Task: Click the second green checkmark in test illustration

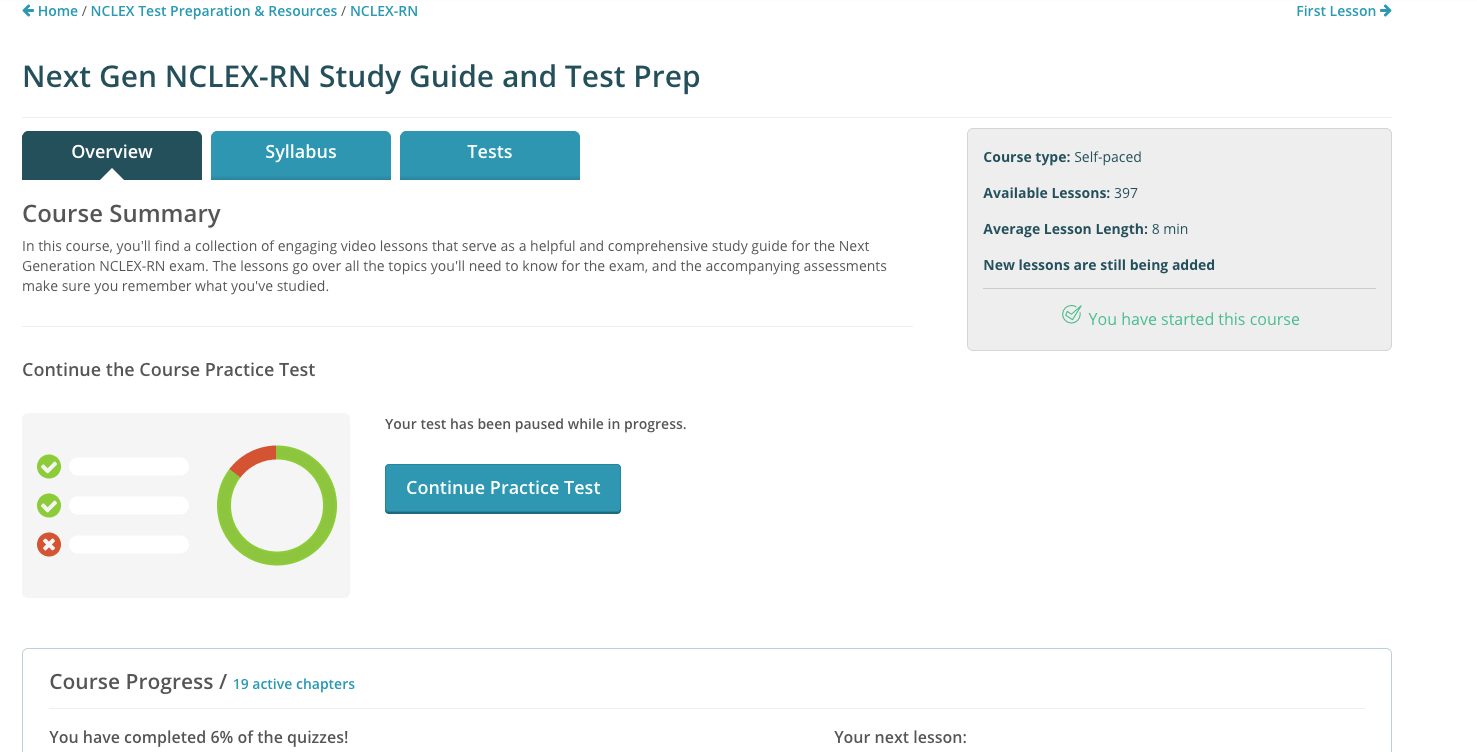Action: pos(49,505)
